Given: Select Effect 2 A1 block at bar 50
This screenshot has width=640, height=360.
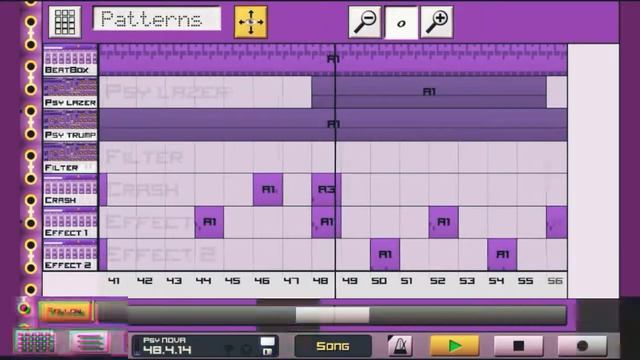Looking at the screenshot, I should pyautogui.click(x=385, y=255).
